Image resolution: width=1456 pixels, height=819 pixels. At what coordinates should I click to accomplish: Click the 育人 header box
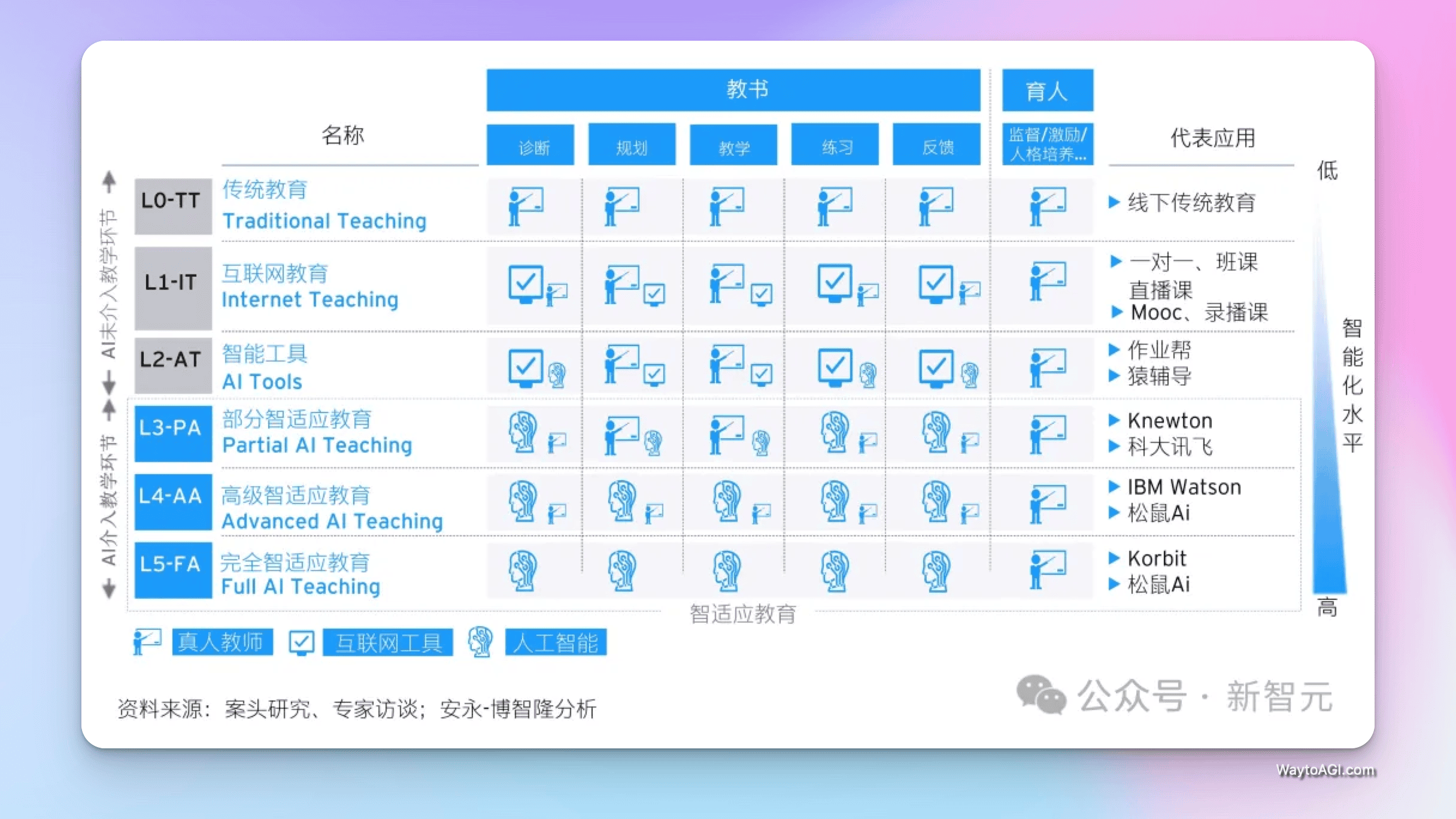[1048, 90]
